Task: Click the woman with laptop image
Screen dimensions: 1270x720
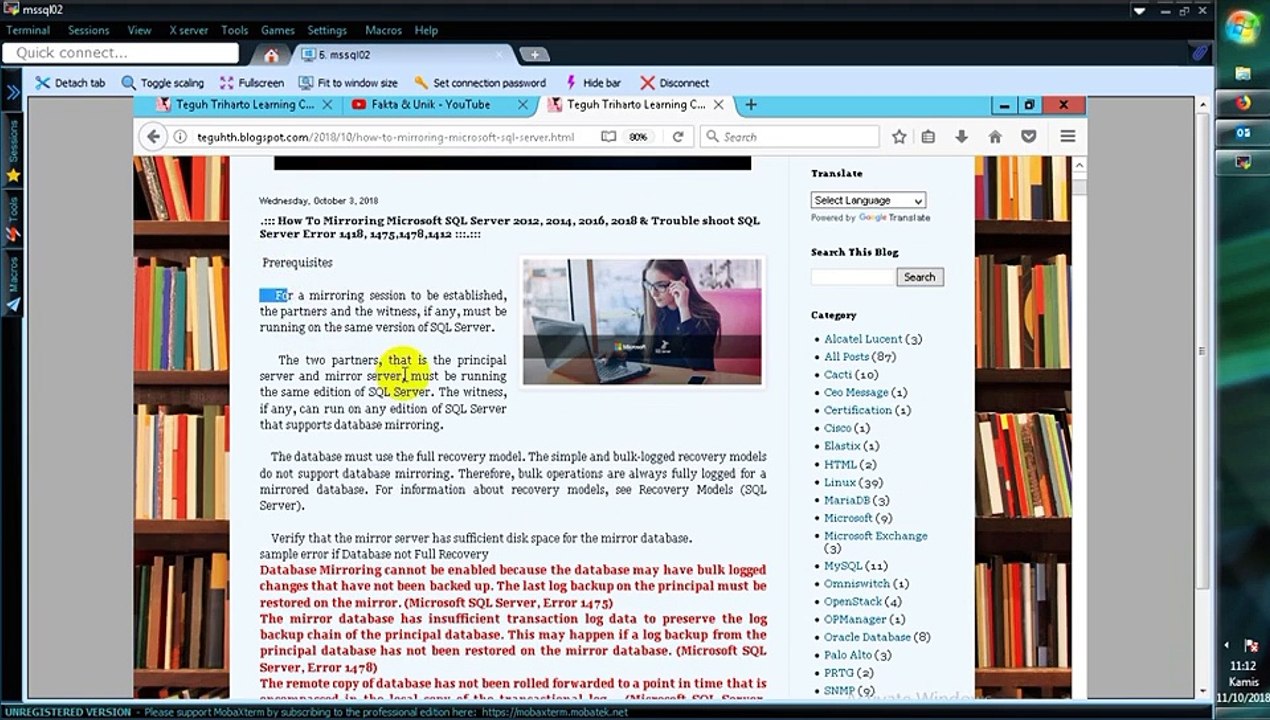Action: click(641, 322)
